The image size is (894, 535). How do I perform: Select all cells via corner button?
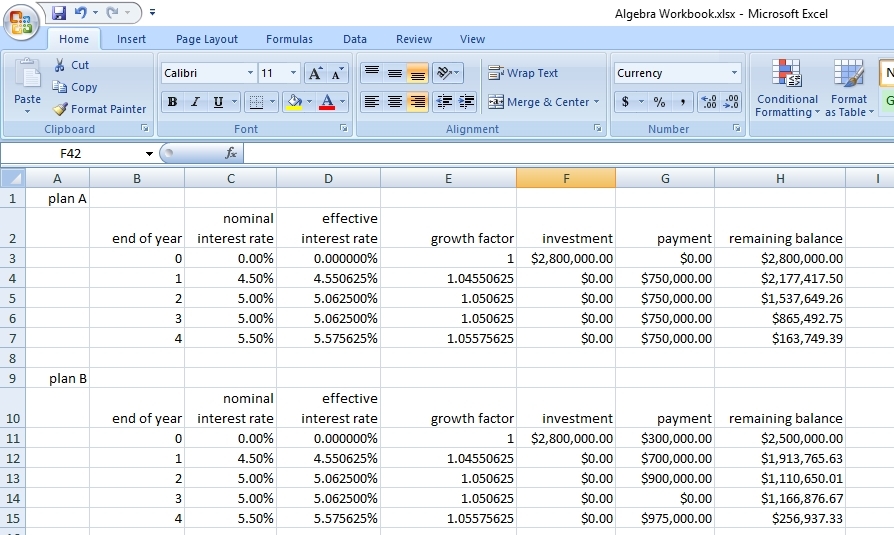pyautogui.click(x=13, y=179)
